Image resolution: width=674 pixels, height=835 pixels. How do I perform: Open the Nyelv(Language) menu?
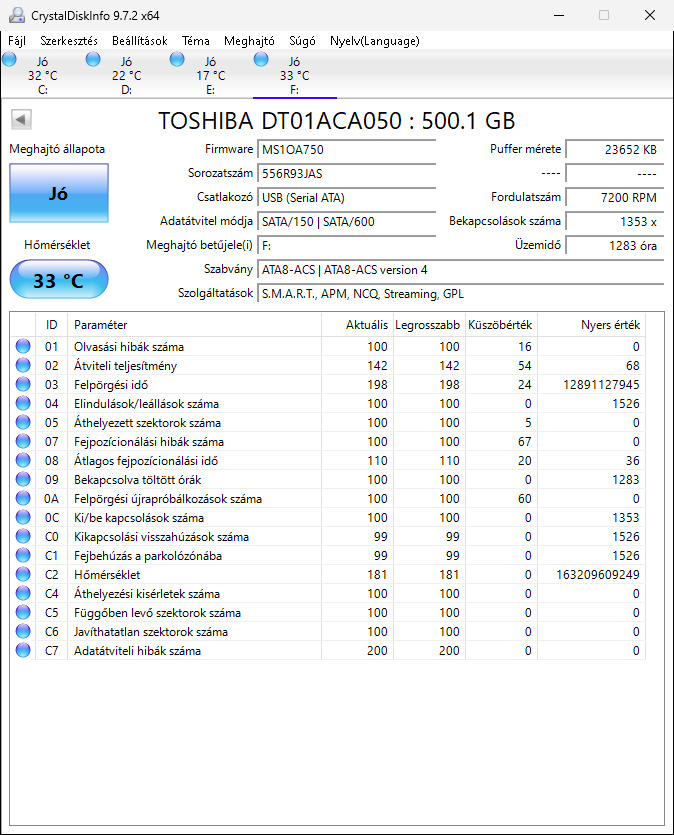374,41
